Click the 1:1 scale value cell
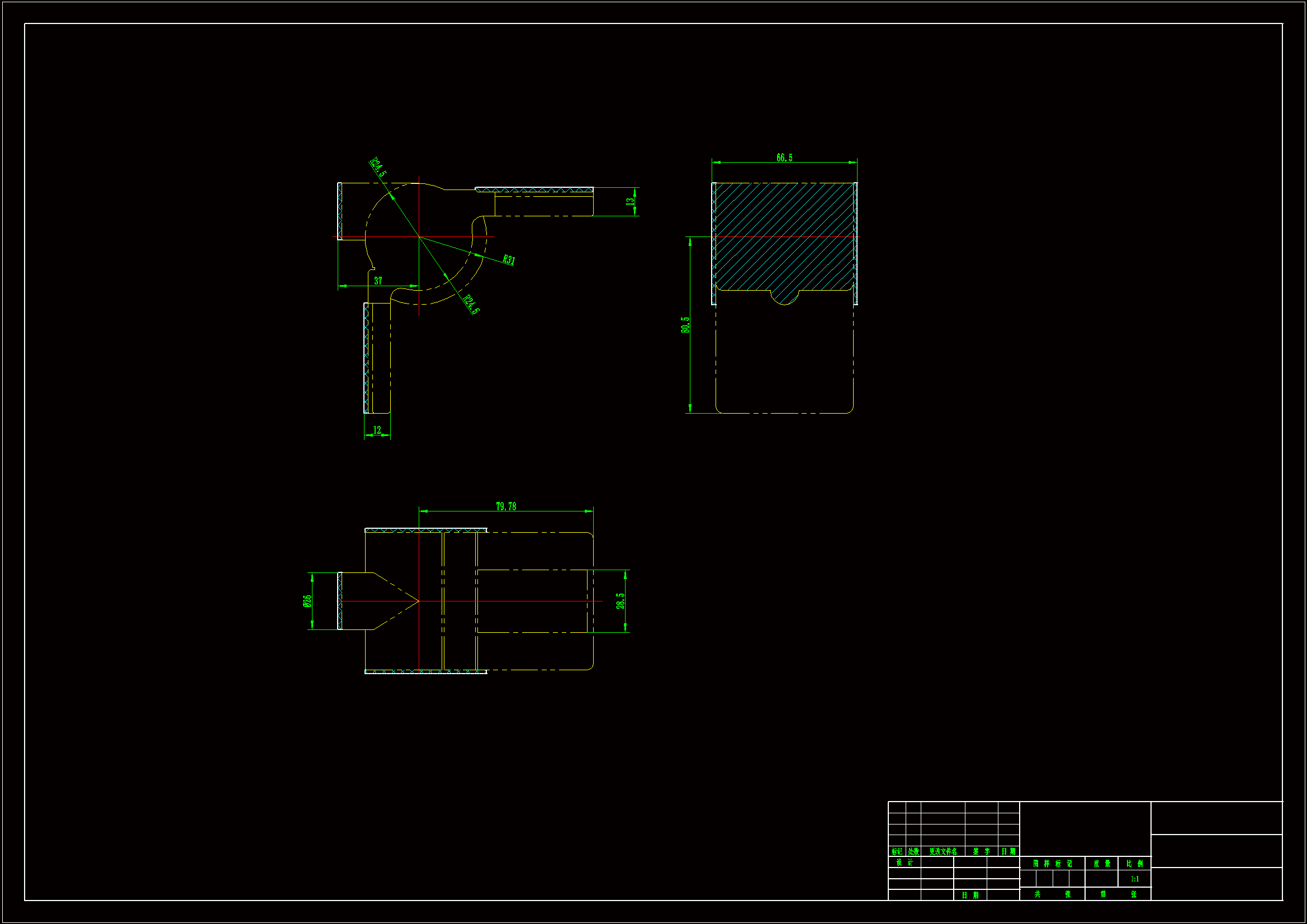 click(x=1134, y=879)
